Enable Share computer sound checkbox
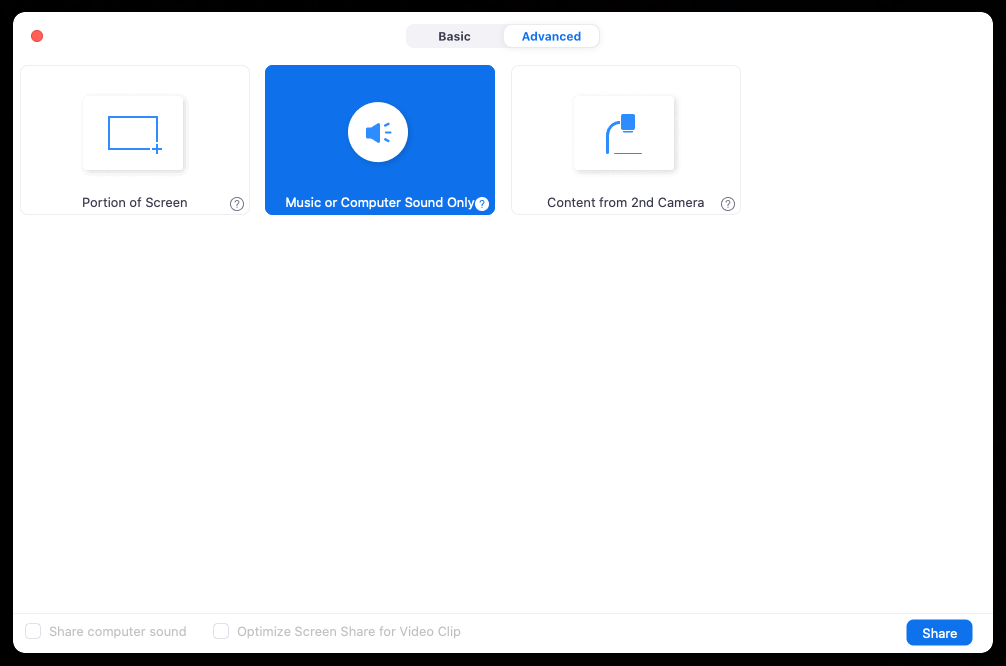The width and height of the screenshot is (1006, 666). 33,631
